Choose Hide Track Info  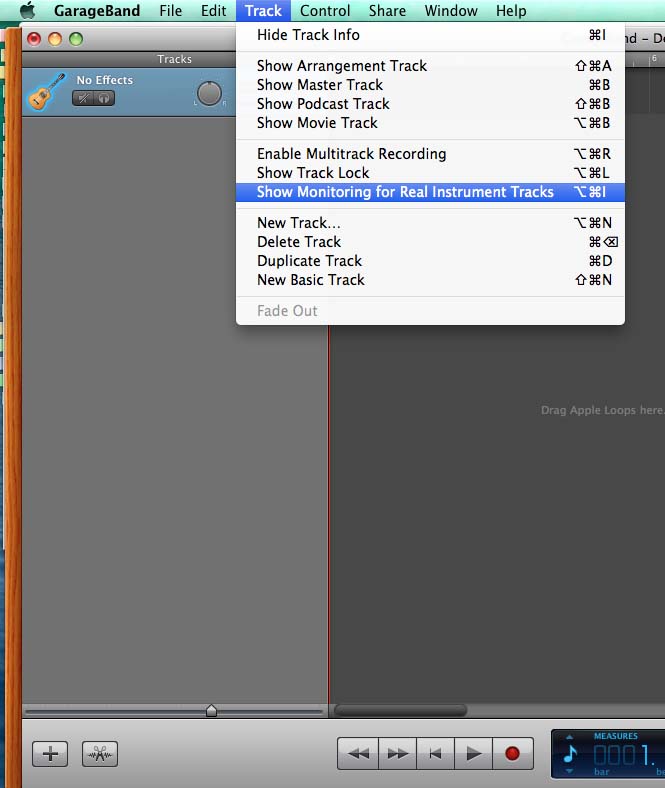coord(430,35)
